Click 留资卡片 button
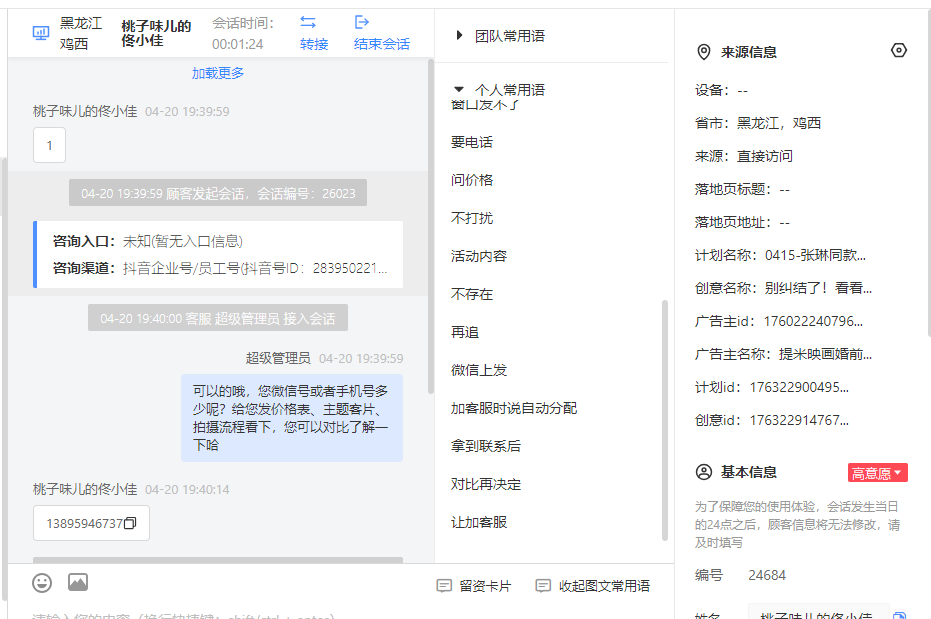The width and height of the screenshot is (931, 619). (474, 586)
